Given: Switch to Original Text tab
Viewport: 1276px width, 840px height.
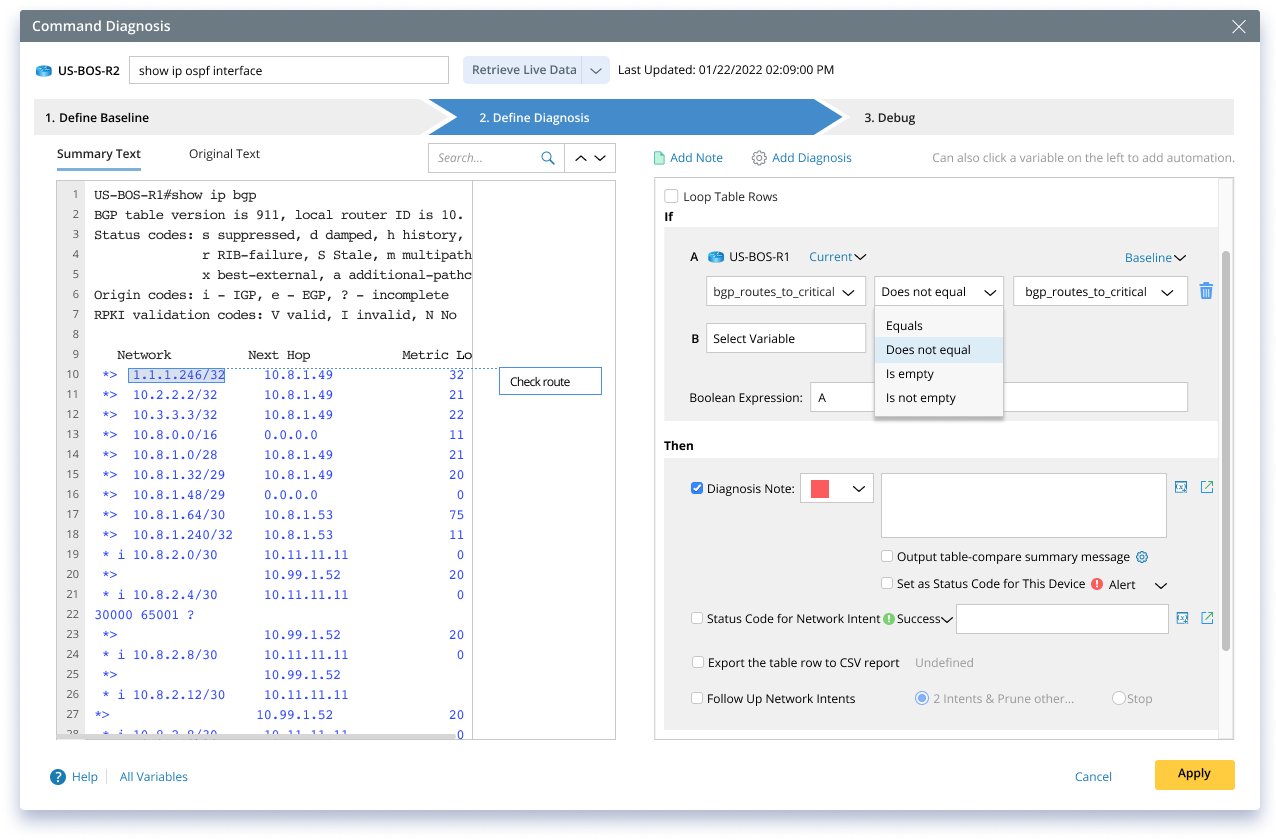Looking at the screenshot, I should tap(224, 154).
